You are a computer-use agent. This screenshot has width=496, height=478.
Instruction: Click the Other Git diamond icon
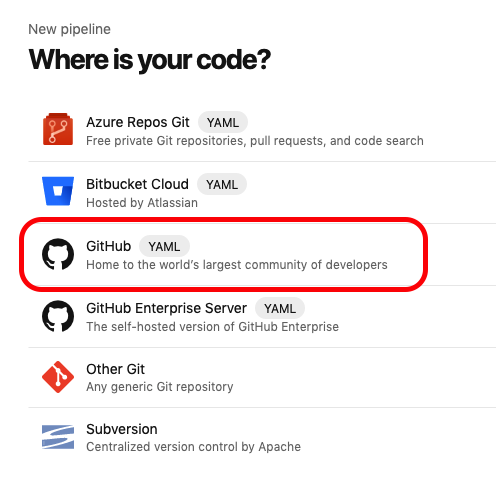click(58, 377)
